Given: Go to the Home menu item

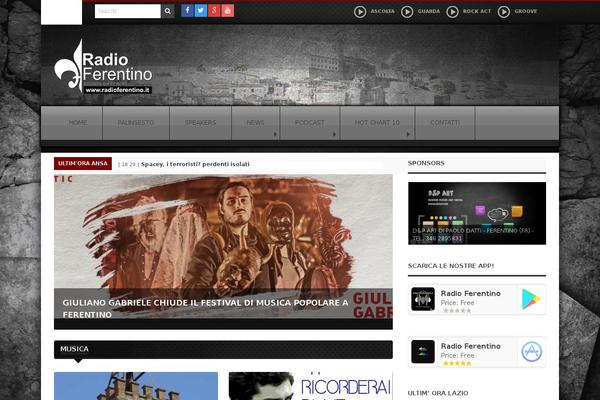Looking at the screenshot, I should (78, 122).
